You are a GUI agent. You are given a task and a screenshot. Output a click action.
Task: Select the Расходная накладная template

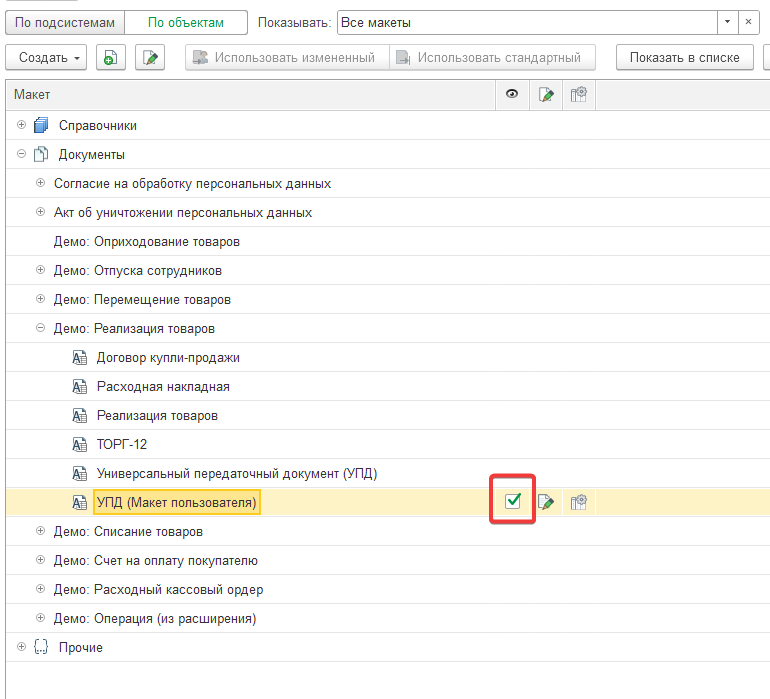pyautogui.click(x=163, y=386)
